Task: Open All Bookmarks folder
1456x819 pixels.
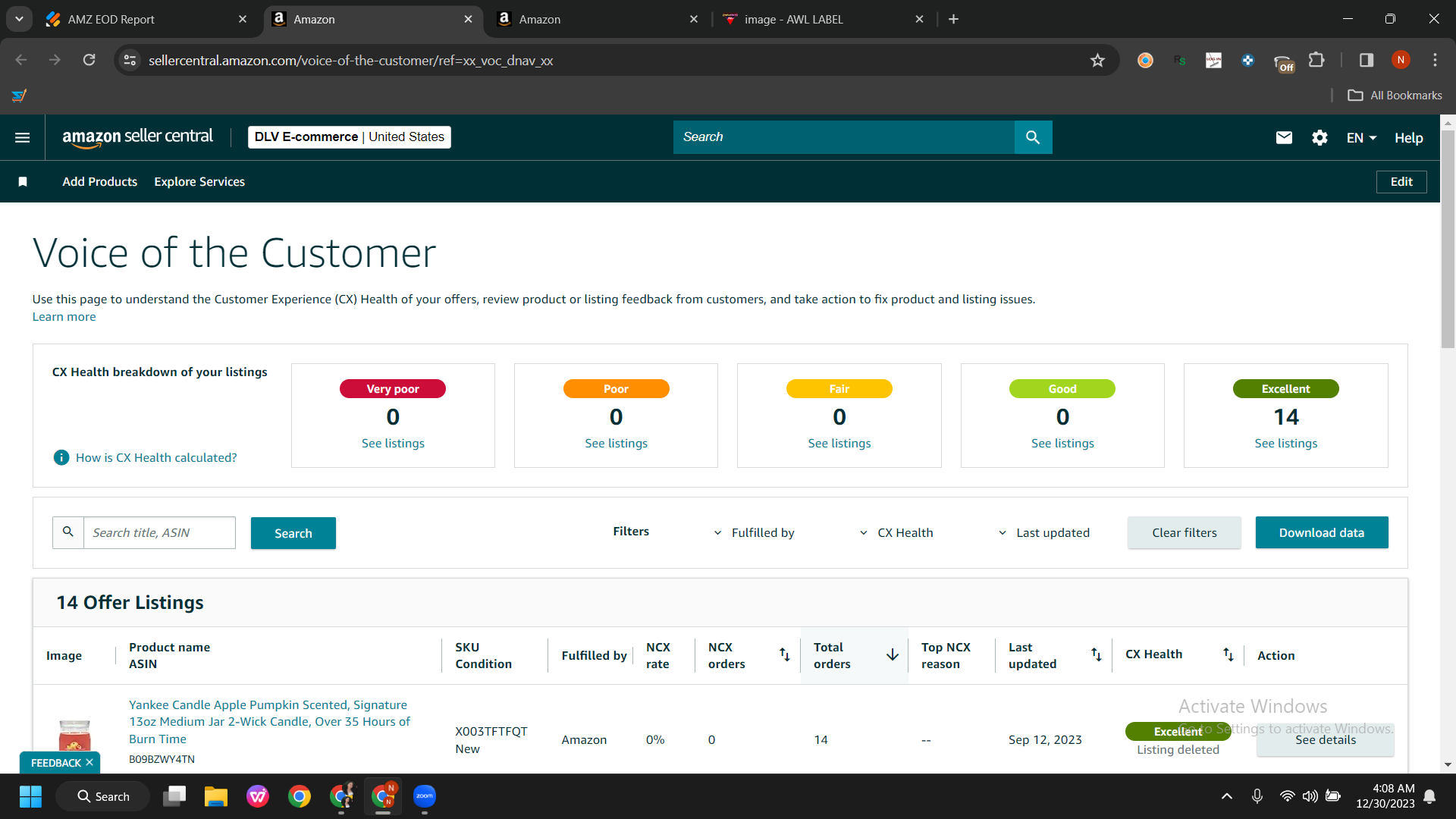Action: pos(1395,95)
